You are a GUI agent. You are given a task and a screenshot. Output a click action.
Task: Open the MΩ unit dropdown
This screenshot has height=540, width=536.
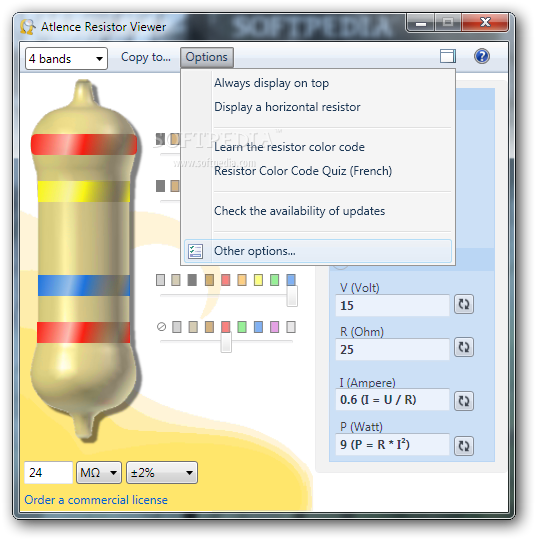pos(99,472)
